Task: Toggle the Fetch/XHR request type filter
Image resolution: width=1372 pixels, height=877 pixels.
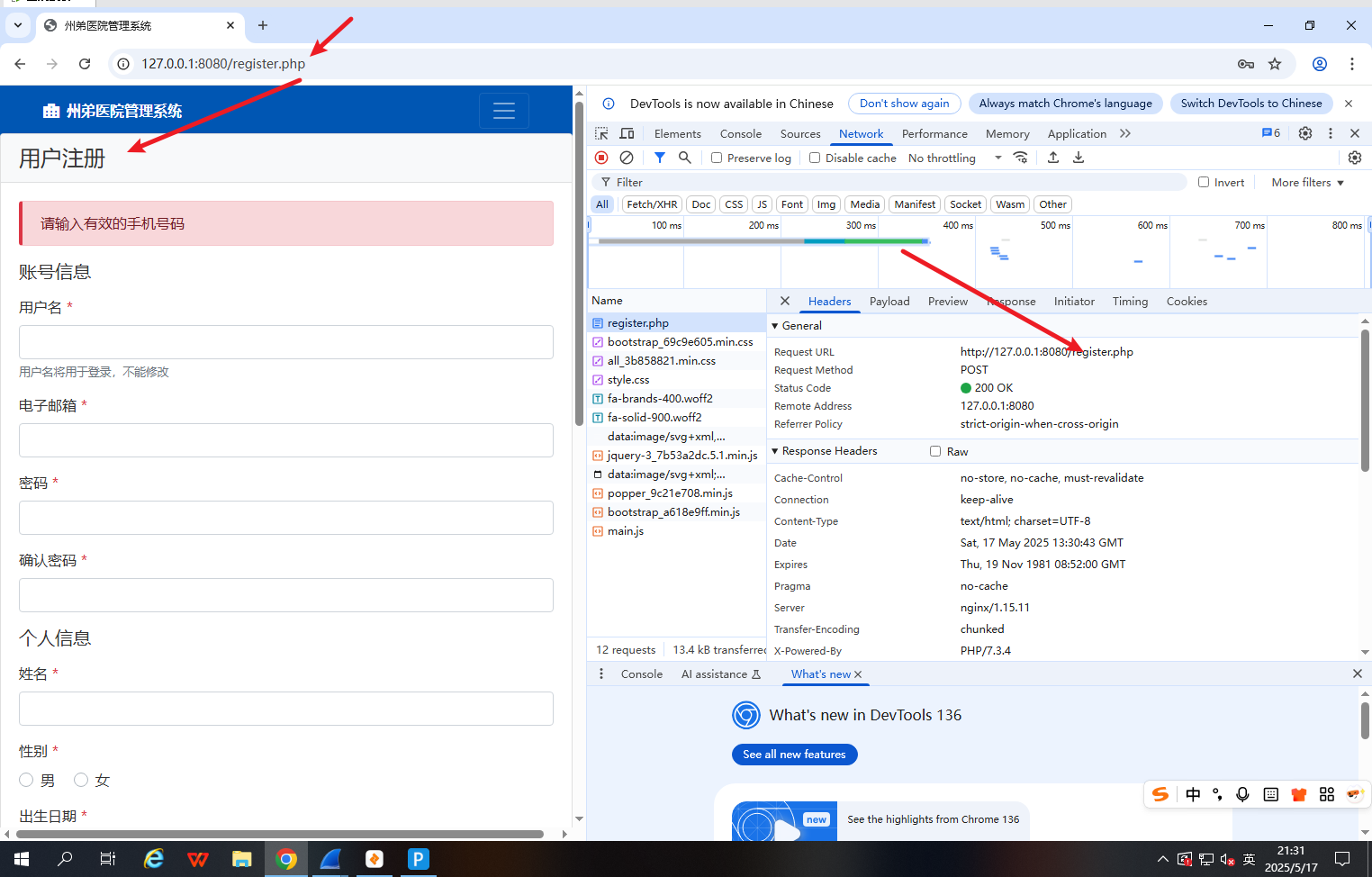Action: (652, 204)
